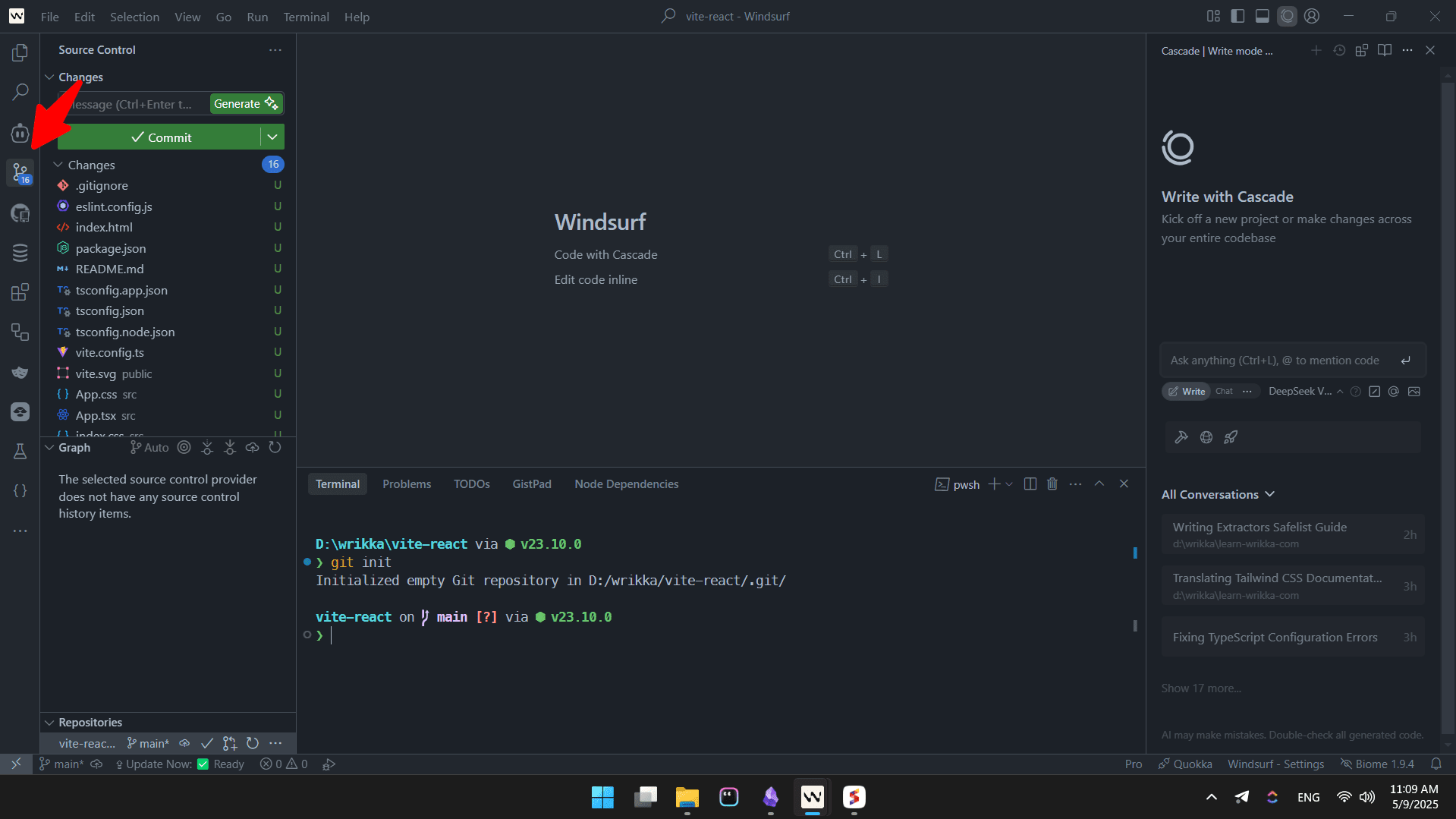Click the Pull icon in Graph header

[x=230, y=448]
